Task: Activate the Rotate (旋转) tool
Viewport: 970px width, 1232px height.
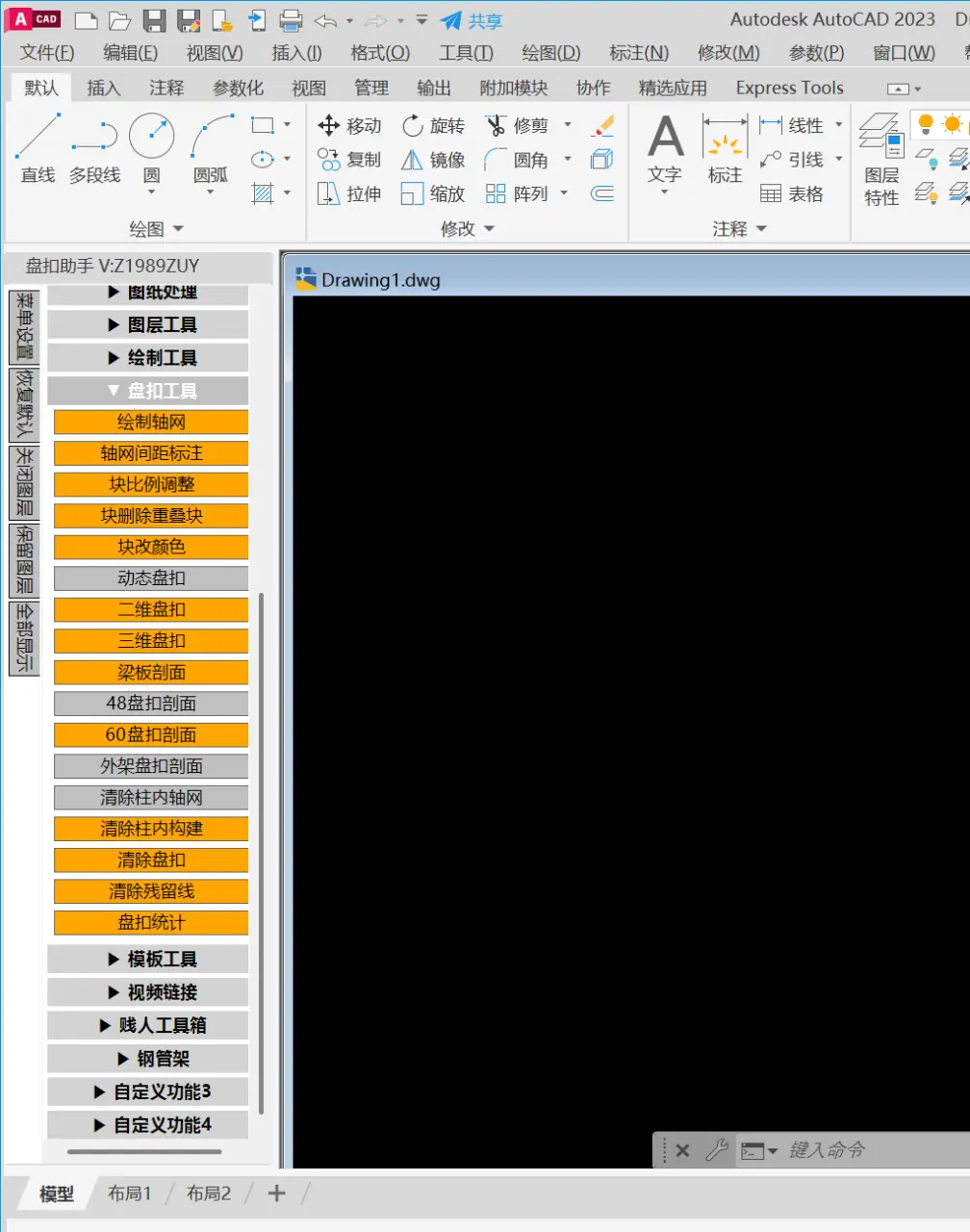Action: 433,125
